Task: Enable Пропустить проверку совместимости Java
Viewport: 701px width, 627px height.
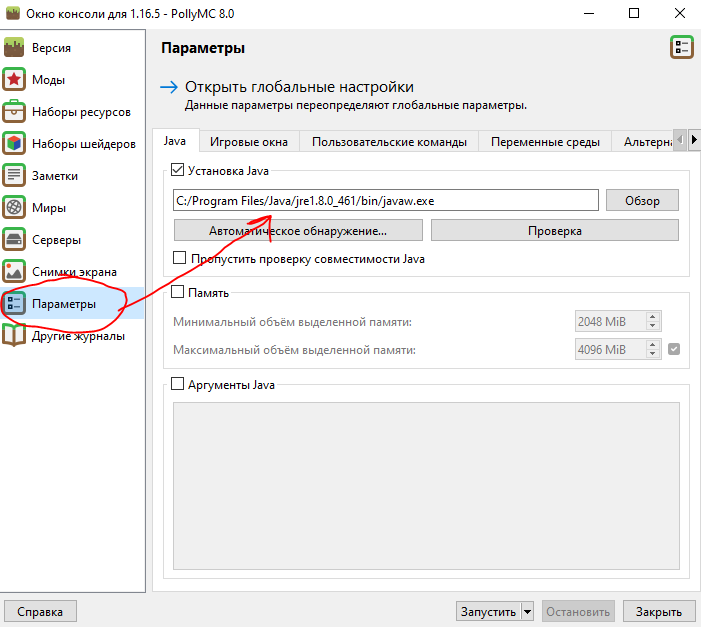Action: tap(179, 258)
